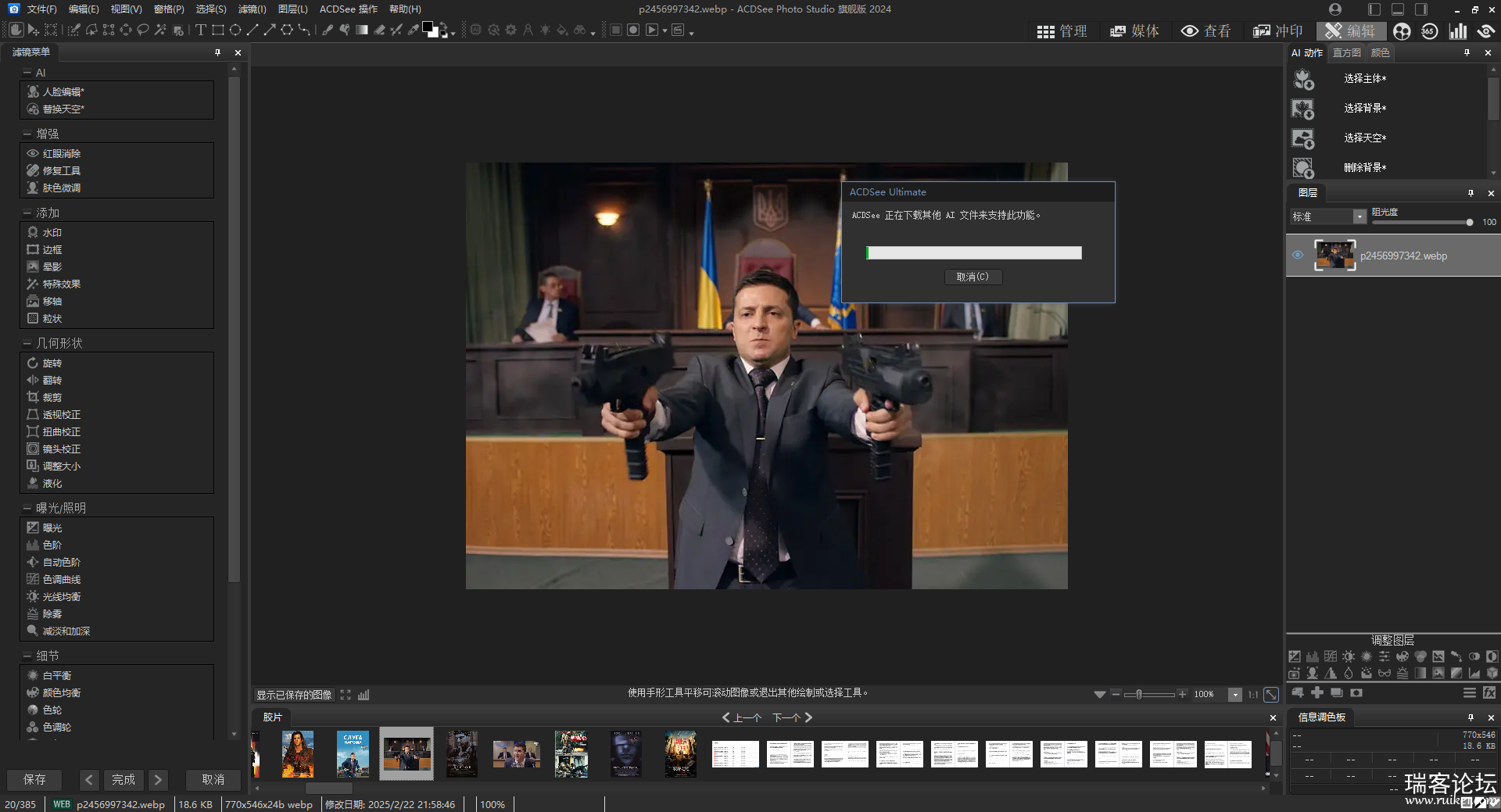Viewport: 1501px width, 812px height.
Task: Select the Lasso selection tool
Action: pyautogui.click(x=142, y=30)
